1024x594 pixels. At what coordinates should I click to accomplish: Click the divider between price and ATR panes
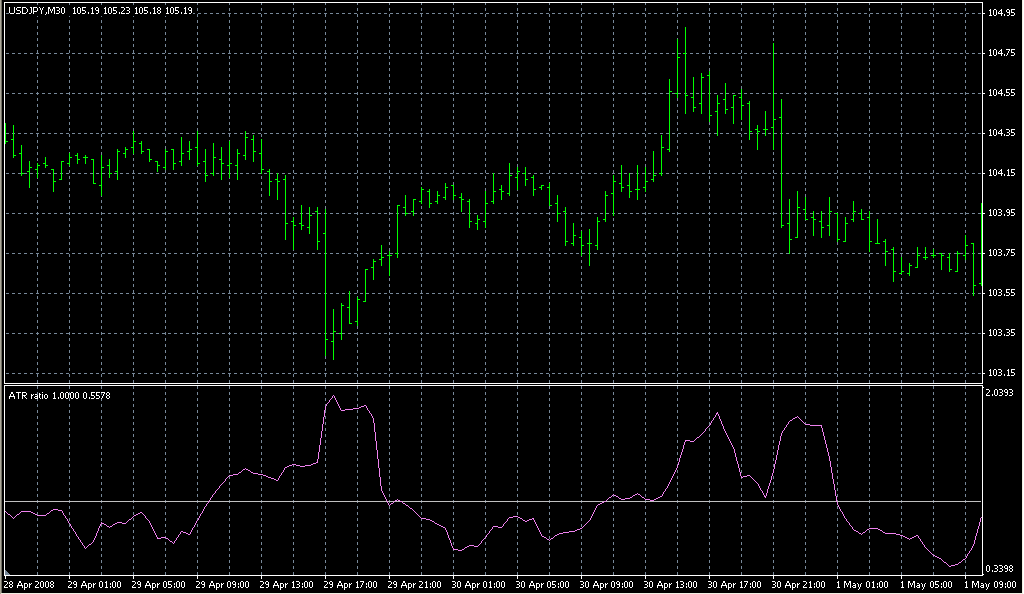coord(500,383)
